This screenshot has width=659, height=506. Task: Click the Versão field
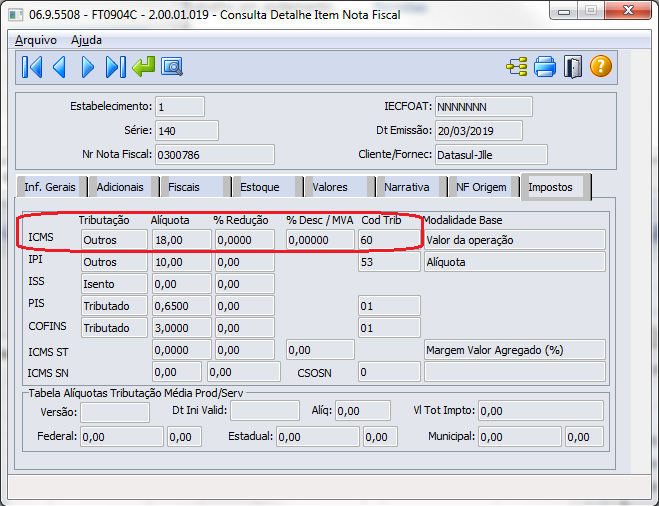(115, 411)
